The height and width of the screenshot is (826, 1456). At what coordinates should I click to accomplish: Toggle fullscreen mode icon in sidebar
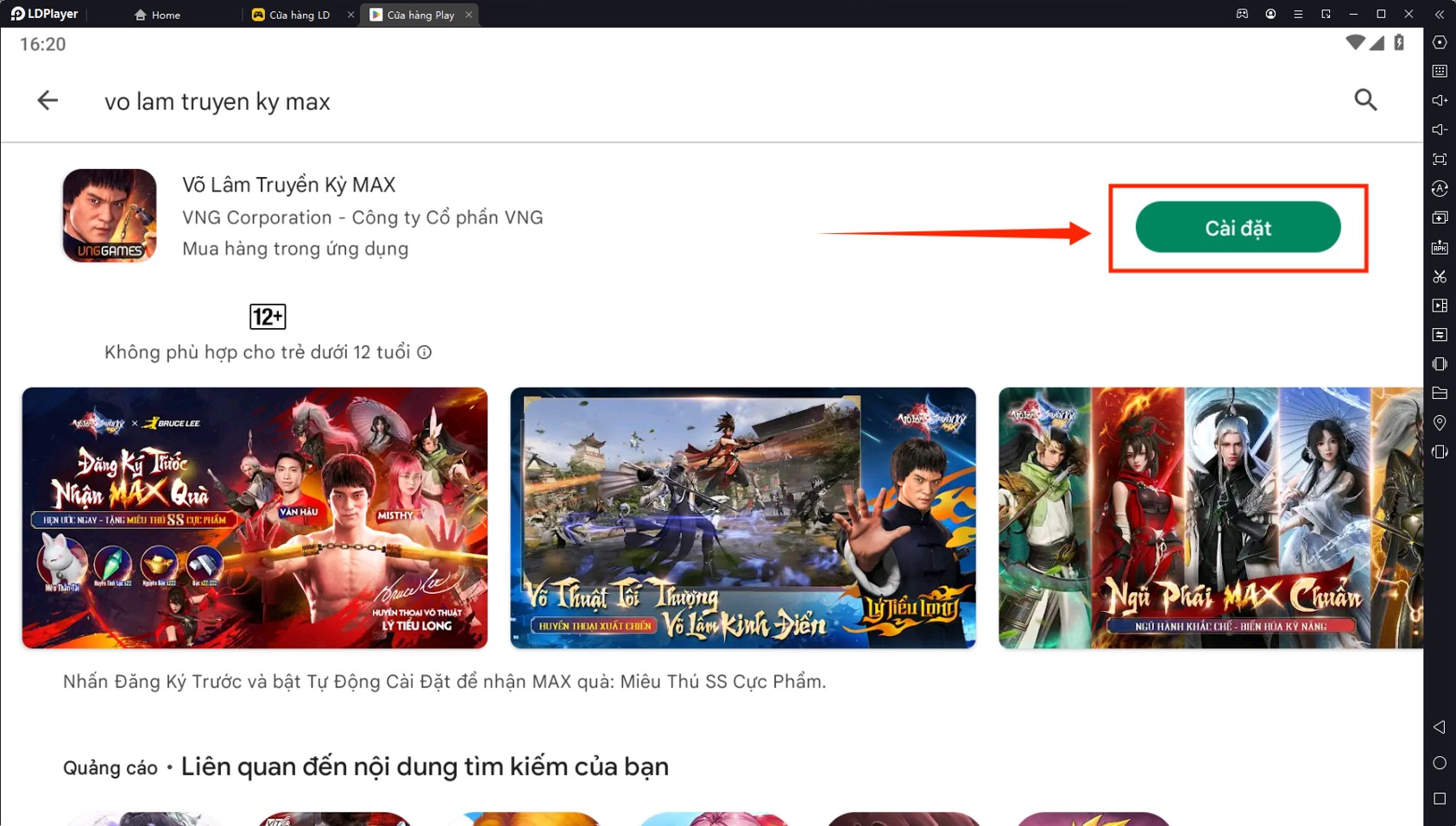coord(1440,160)
